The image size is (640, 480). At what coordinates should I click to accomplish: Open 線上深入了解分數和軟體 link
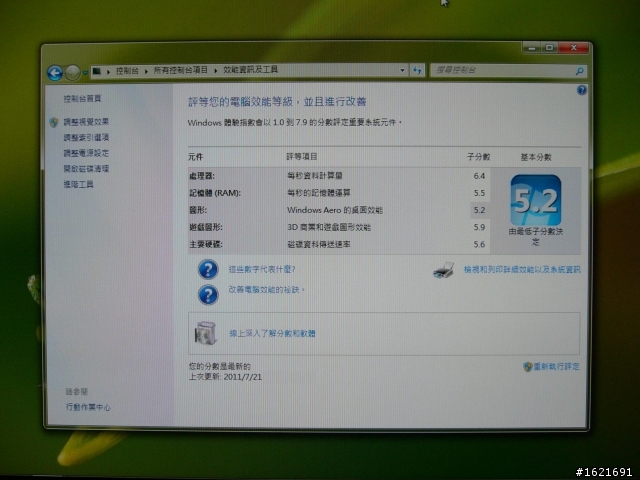(x=272, y=333)
